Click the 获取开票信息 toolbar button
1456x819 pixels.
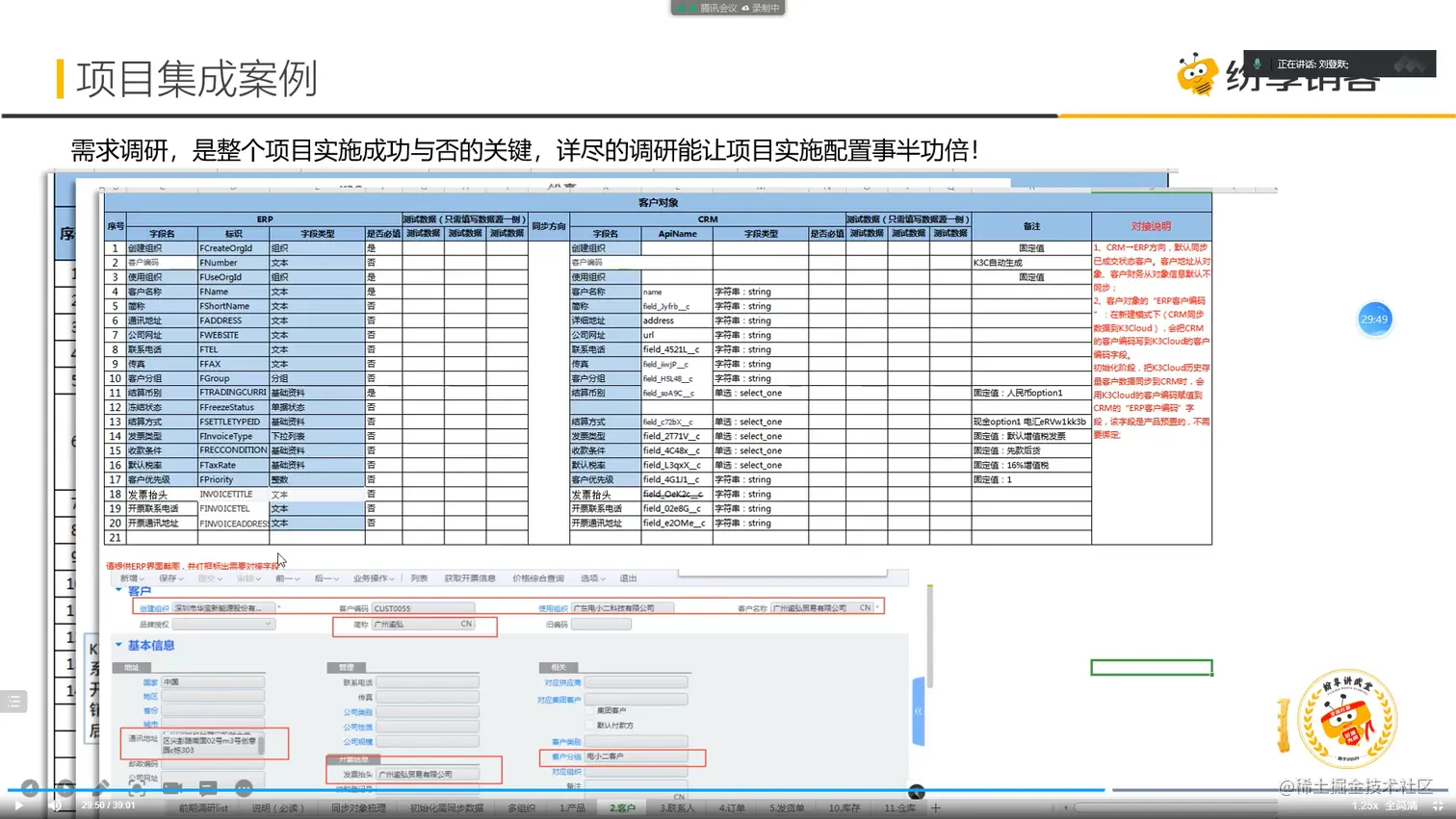pyautogui.click(x=470, y=578)
